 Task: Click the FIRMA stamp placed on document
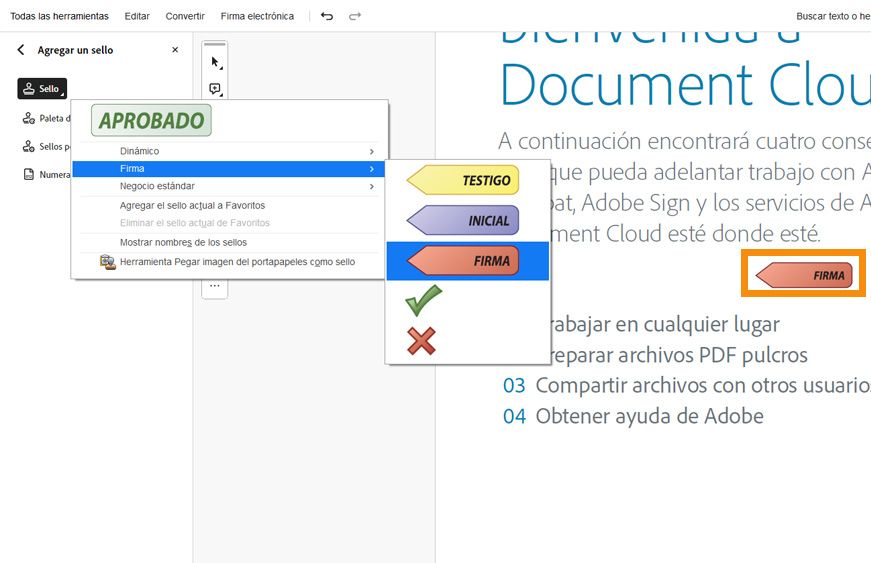(804, 275)
